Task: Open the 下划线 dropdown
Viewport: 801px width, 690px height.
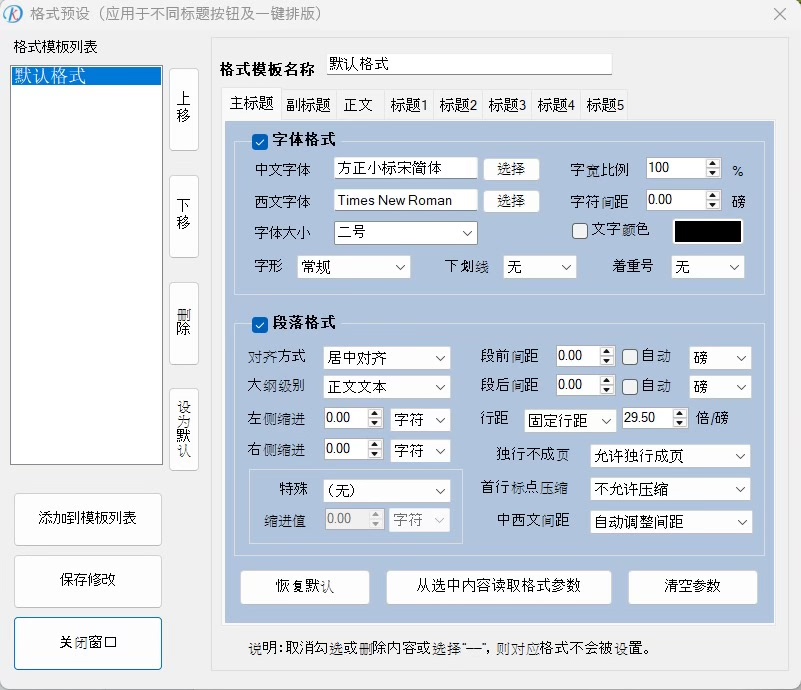Action: pos(539,267)
